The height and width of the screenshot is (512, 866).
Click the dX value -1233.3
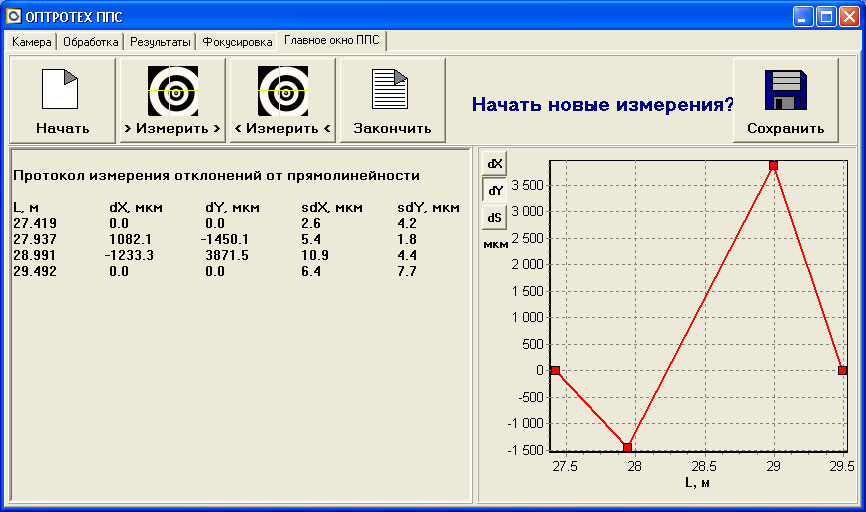click(x=129, y=255)
